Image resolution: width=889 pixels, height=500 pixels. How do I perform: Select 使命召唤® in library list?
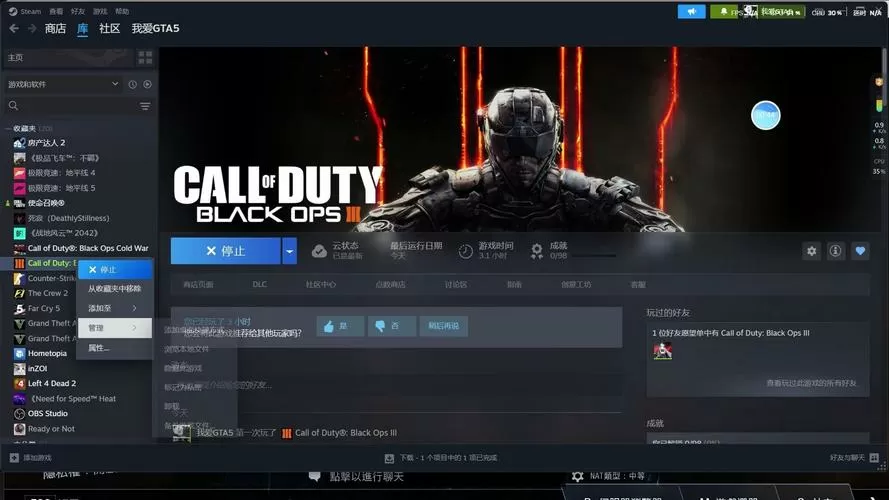pos(46,203)
